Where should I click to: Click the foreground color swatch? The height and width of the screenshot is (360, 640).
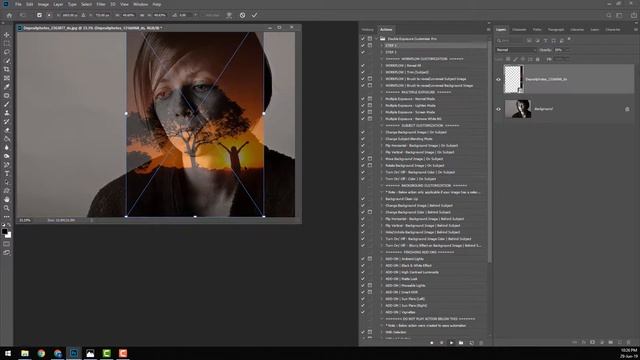(x=4, y=232)
